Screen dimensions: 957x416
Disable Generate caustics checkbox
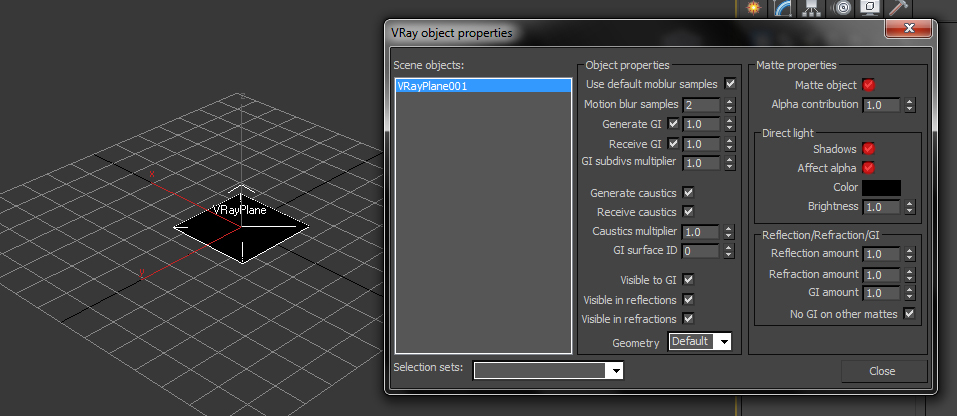coord(688,193)
